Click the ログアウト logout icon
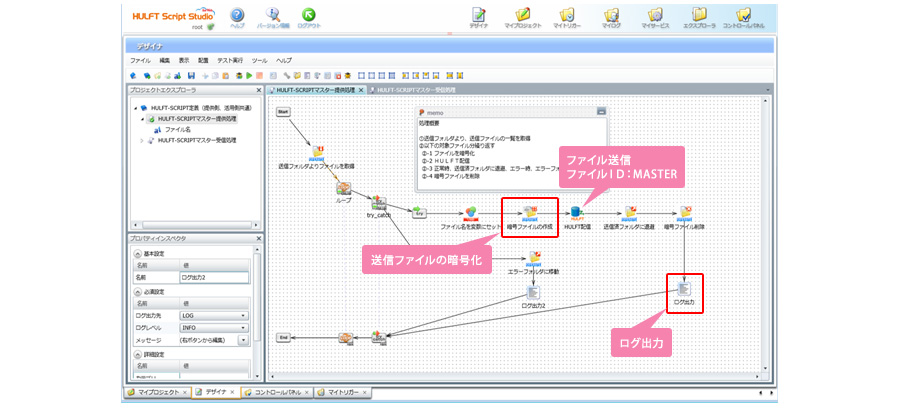The width and height of the screenshot is (900, 408). pyautogui.click(x=309, y=15)
